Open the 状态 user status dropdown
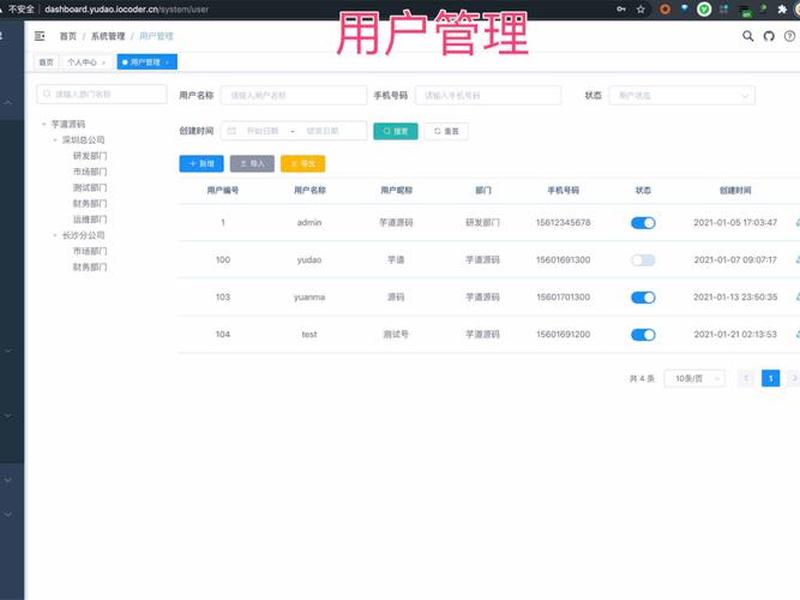The height and width of the screenshot is (600, 800). click(x=682, y=95)
